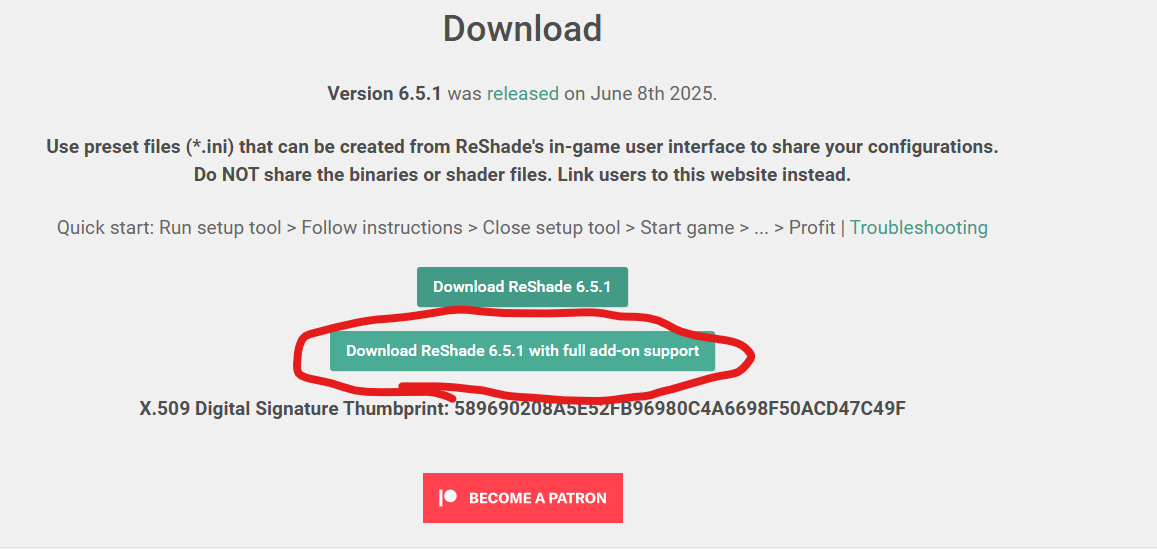Click the 'Follow instructions' step text
1157x550 pixels.
pyautogui.click(x=382, y=227)
